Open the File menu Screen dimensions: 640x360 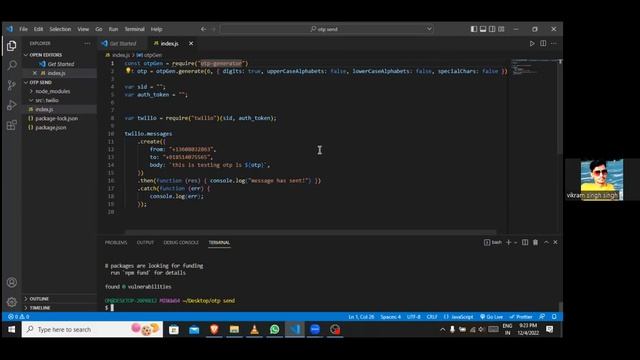pyautogui.click(x=23, y=29)
